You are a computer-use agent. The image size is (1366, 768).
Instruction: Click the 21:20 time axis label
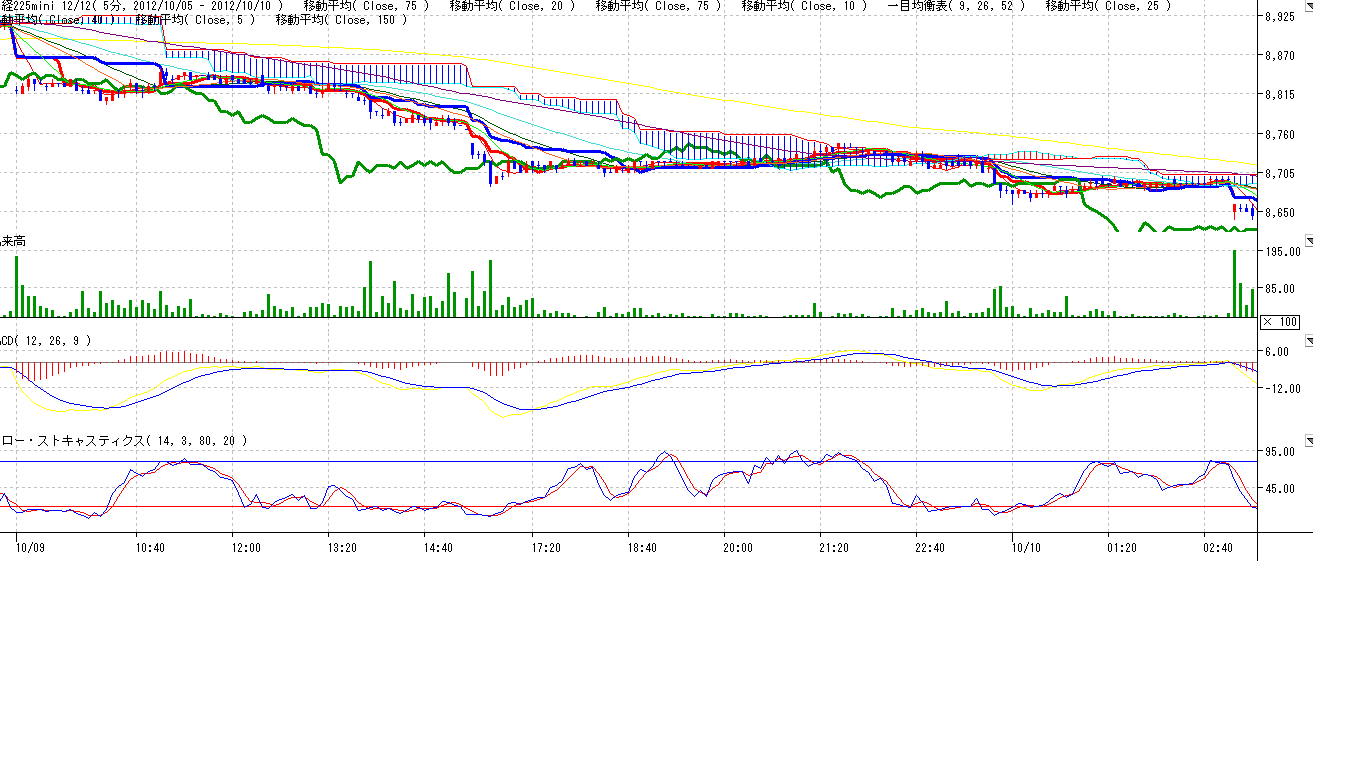[834, 547]
